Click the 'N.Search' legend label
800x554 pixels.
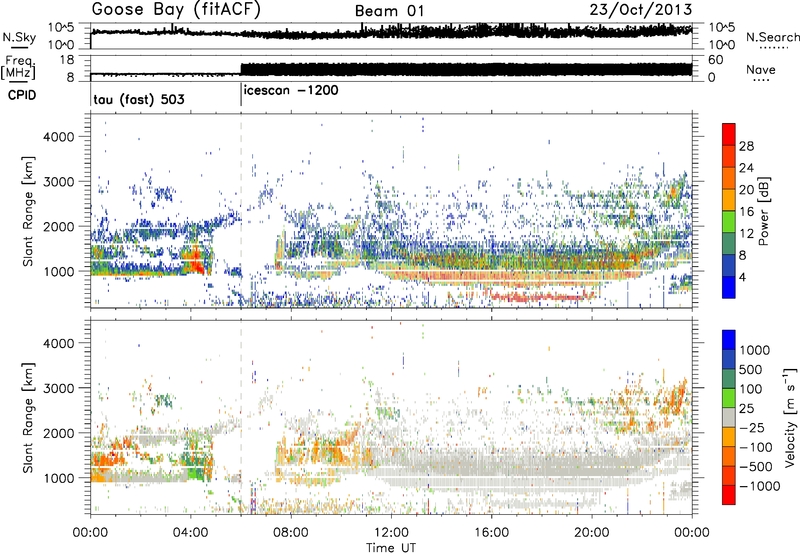(772, 37)
